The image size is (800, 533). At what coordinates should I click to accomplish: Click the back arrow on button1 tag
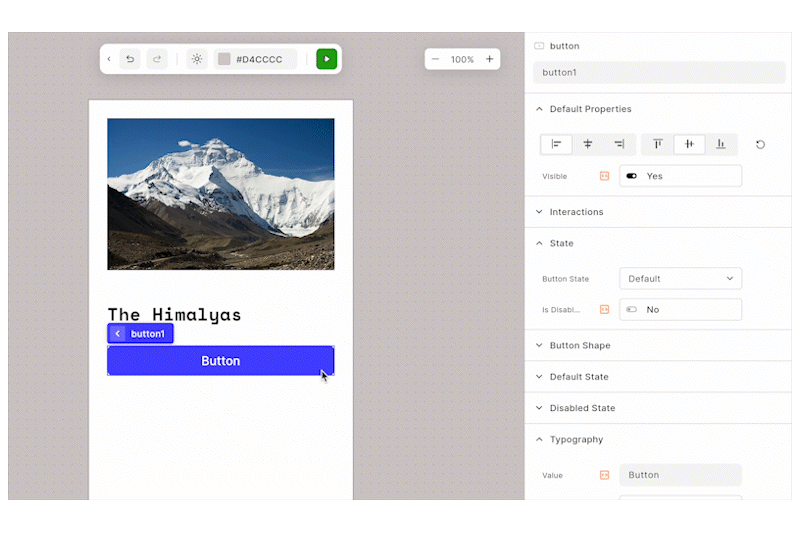tap(117, 334)
